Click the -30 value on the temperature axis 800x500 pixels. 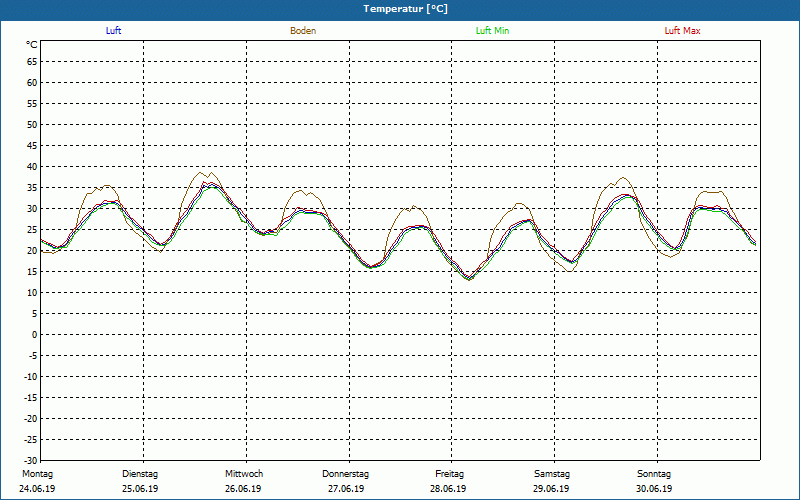click(x=31, y=460)
